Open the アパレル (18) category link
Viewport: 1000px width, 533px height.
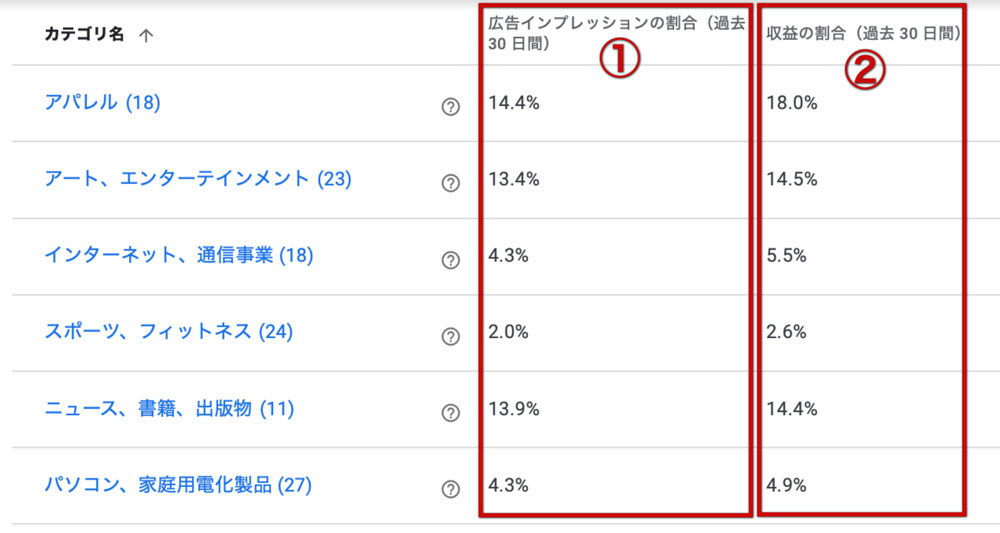tap(102, 102)
